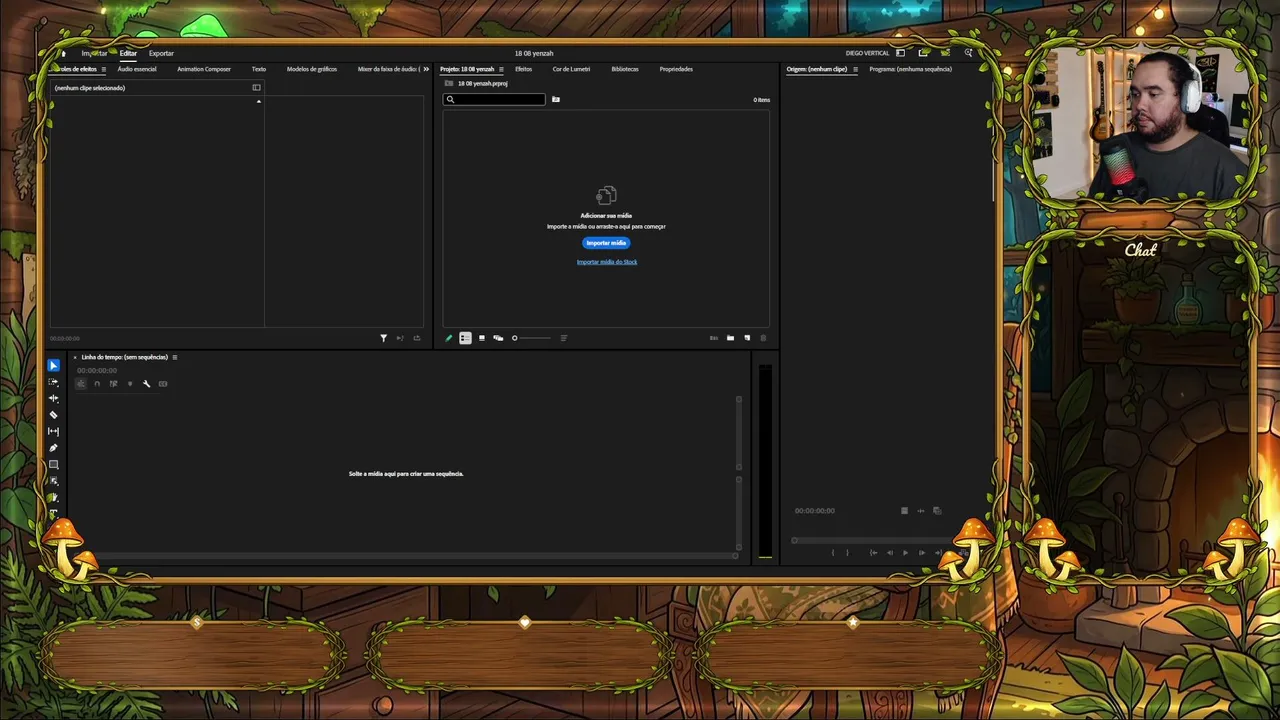1280x720 pixels.
Task: Switch Project panel to list view
Action: pos(465,338)
